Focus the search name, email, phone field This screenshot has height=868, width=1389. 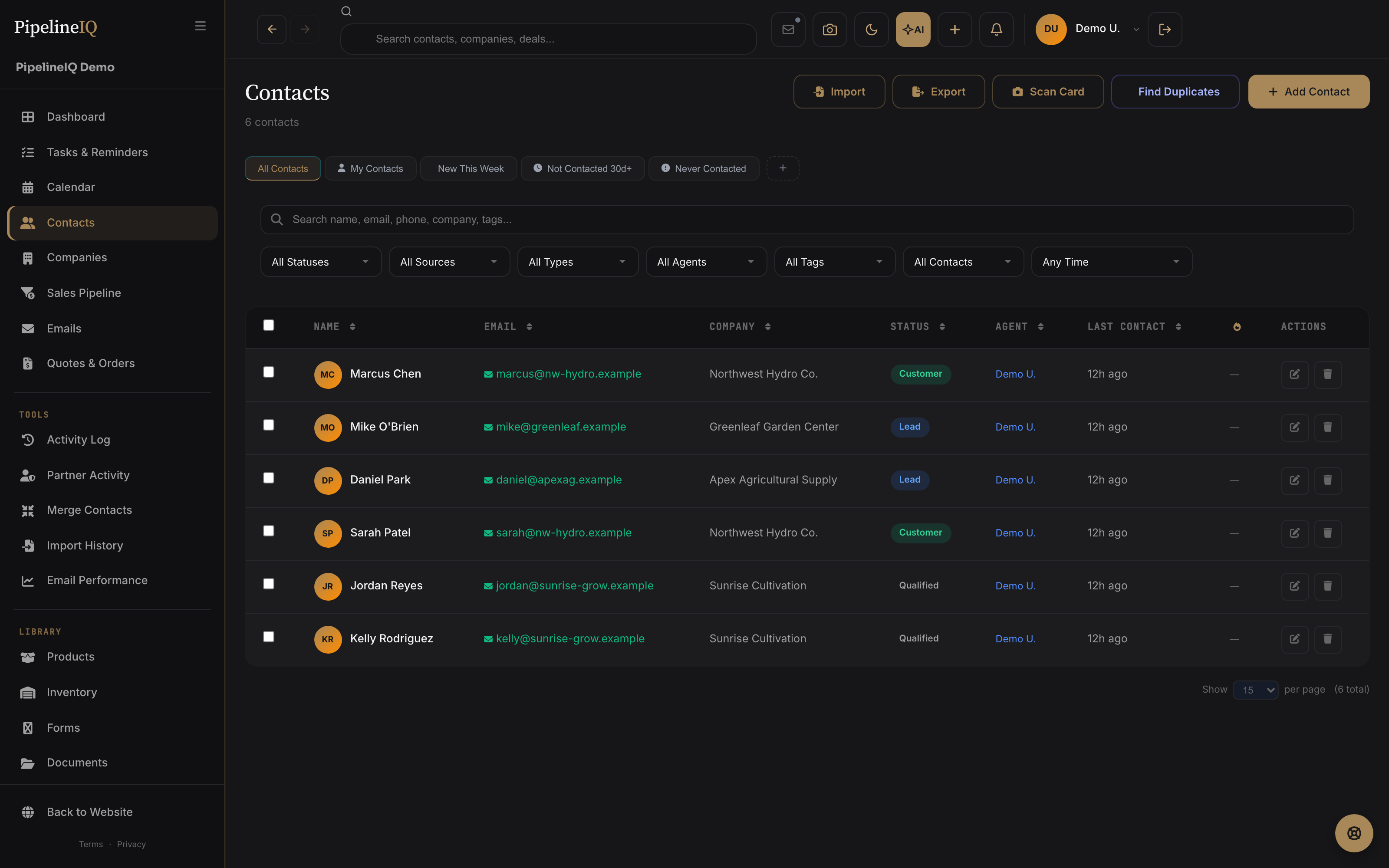[807, 220]
